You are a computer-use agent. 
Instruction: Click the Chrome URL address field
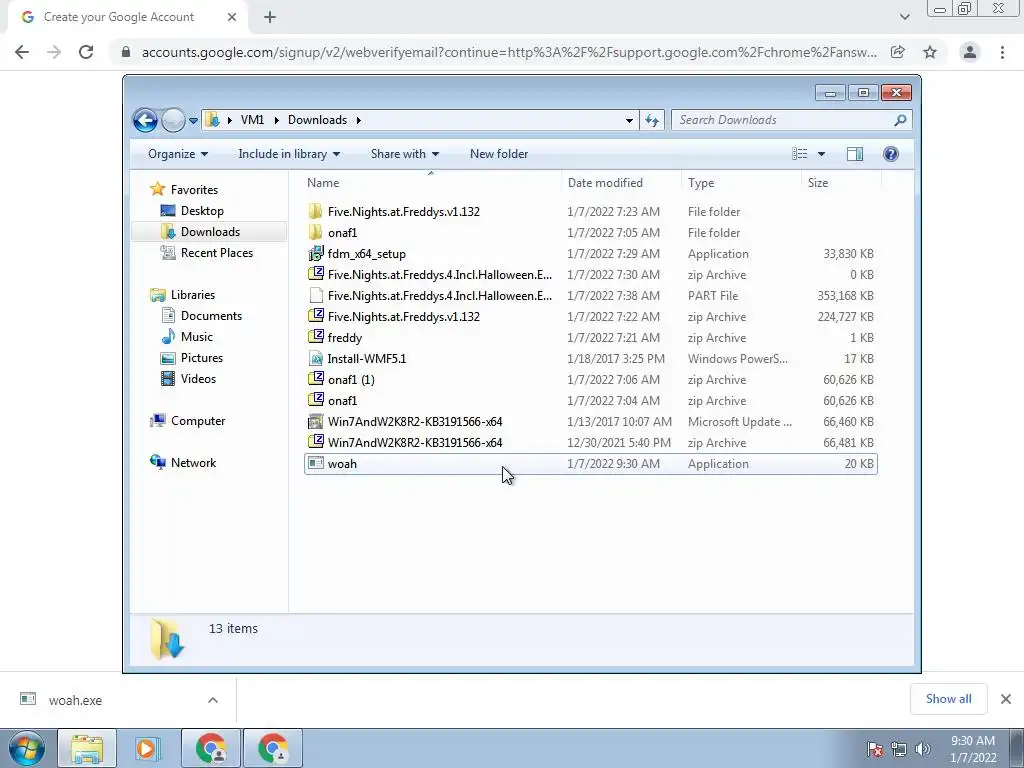tap(509, 52)
